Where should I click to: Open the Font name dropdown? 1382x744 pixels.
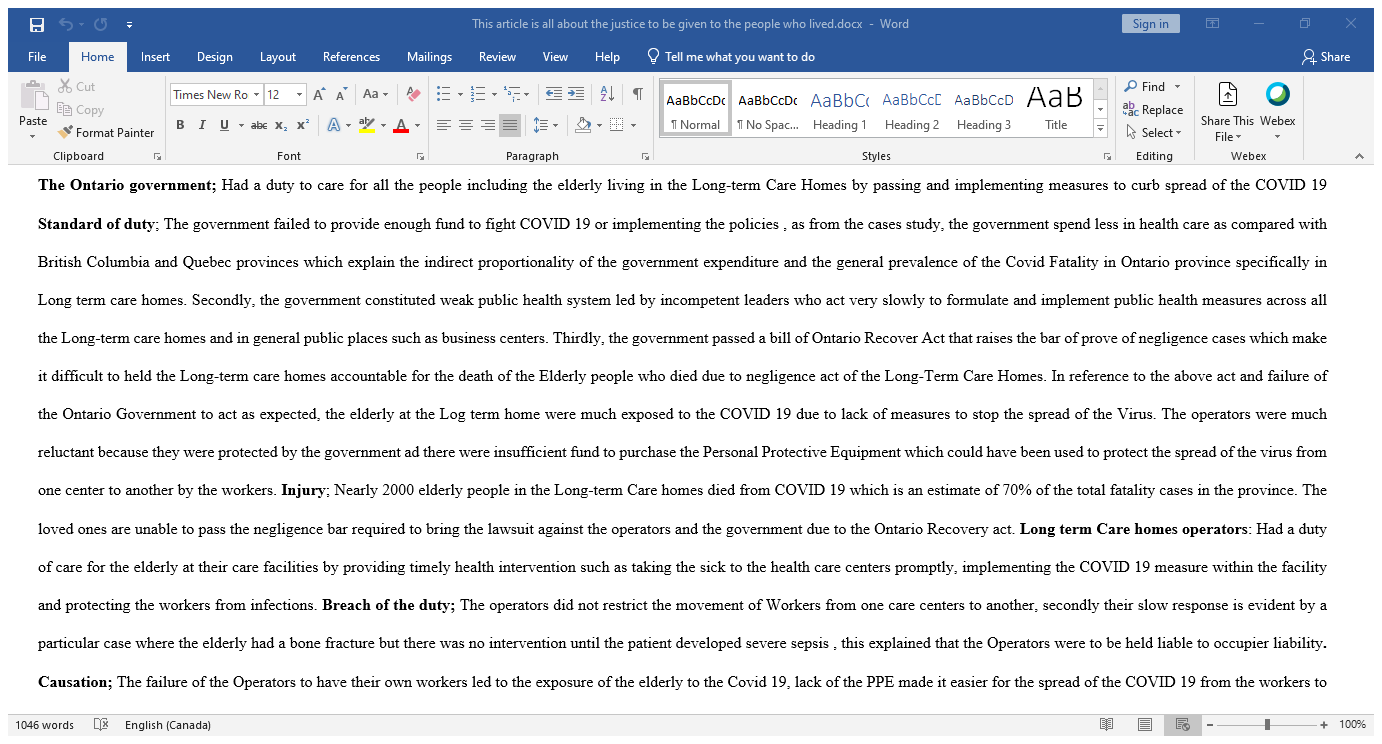click(x=256, y=95)
